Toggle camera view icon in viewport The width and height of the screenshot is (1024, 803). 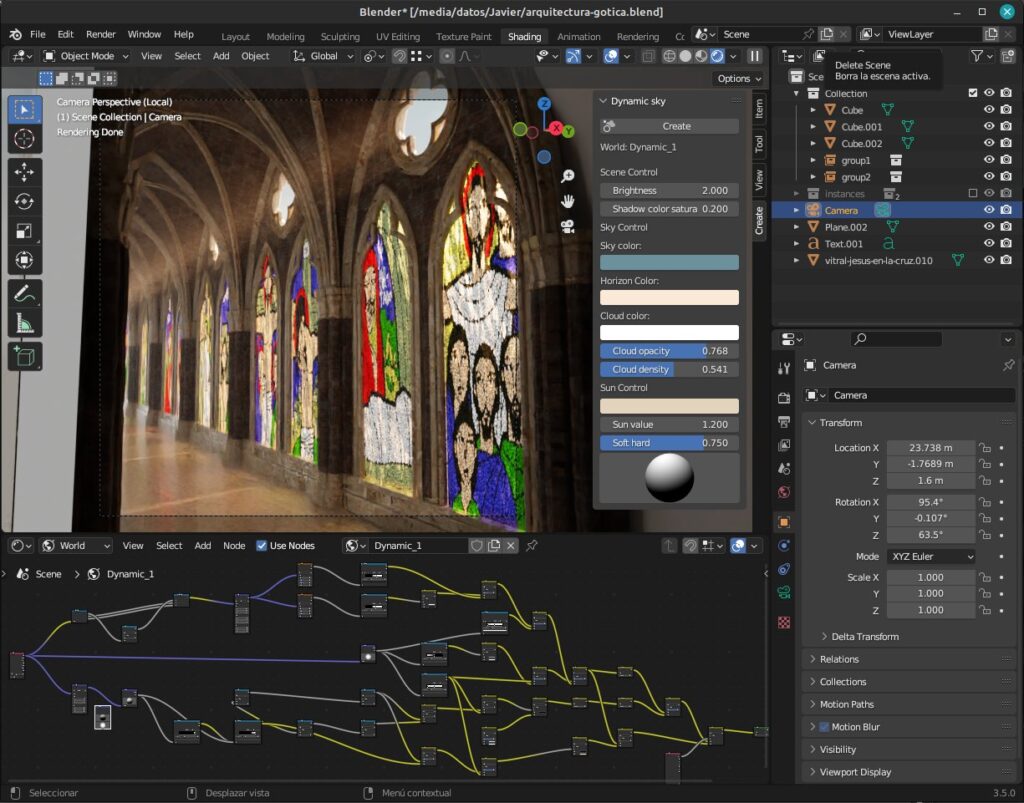[x=568, y=227]
